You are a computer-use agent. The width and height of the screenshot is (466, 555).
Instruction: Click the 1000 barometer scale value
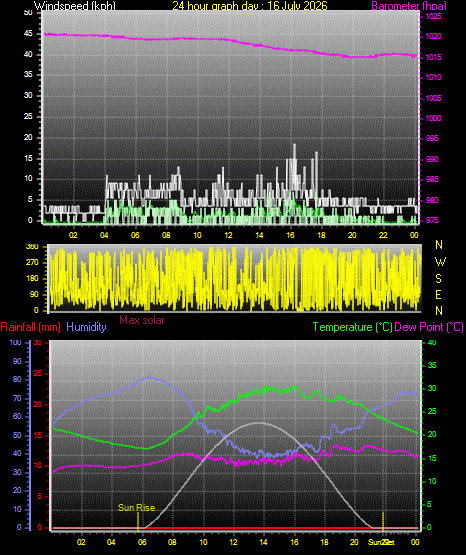(433, 118)
